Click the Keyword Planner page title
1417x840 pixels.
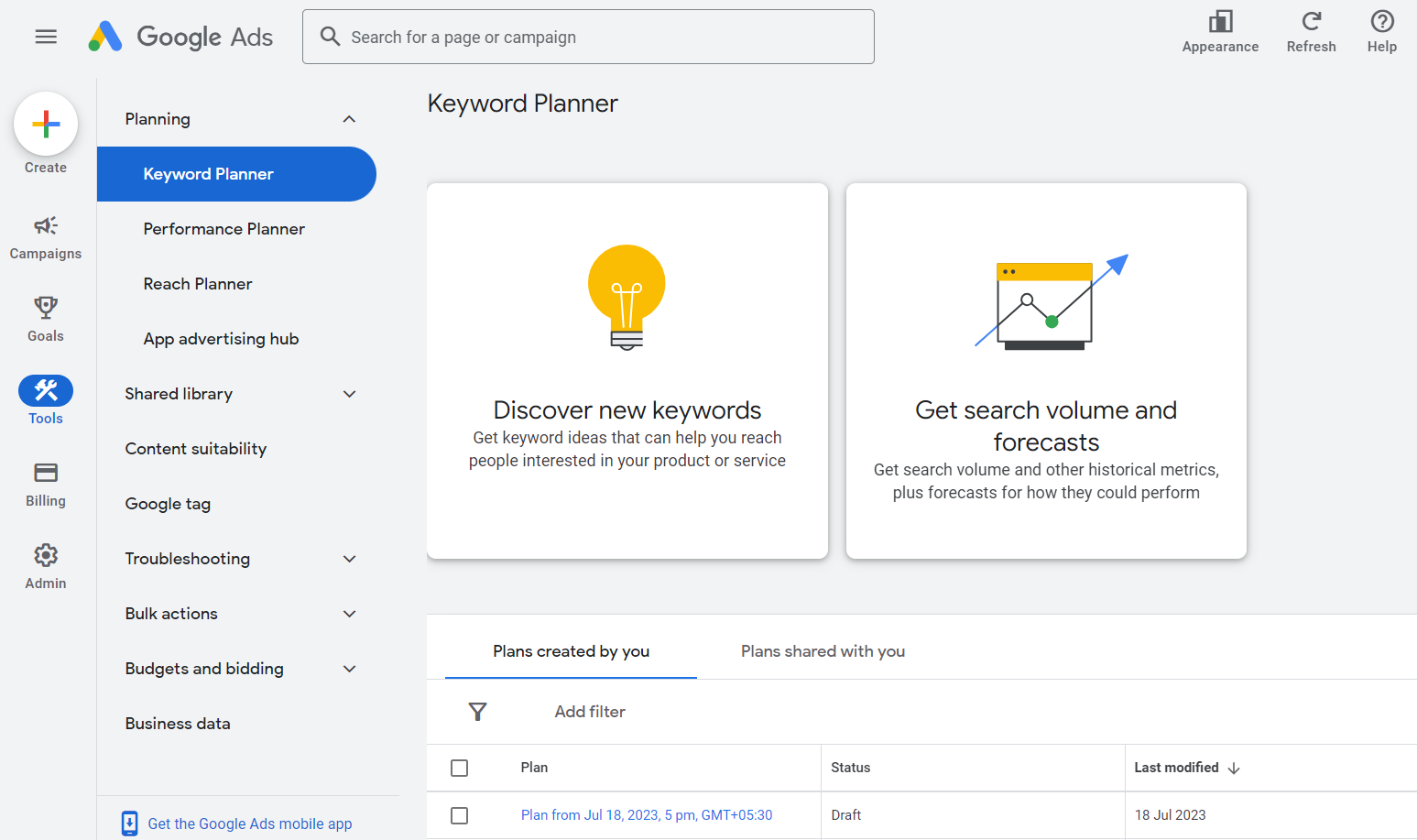[522, 104]
